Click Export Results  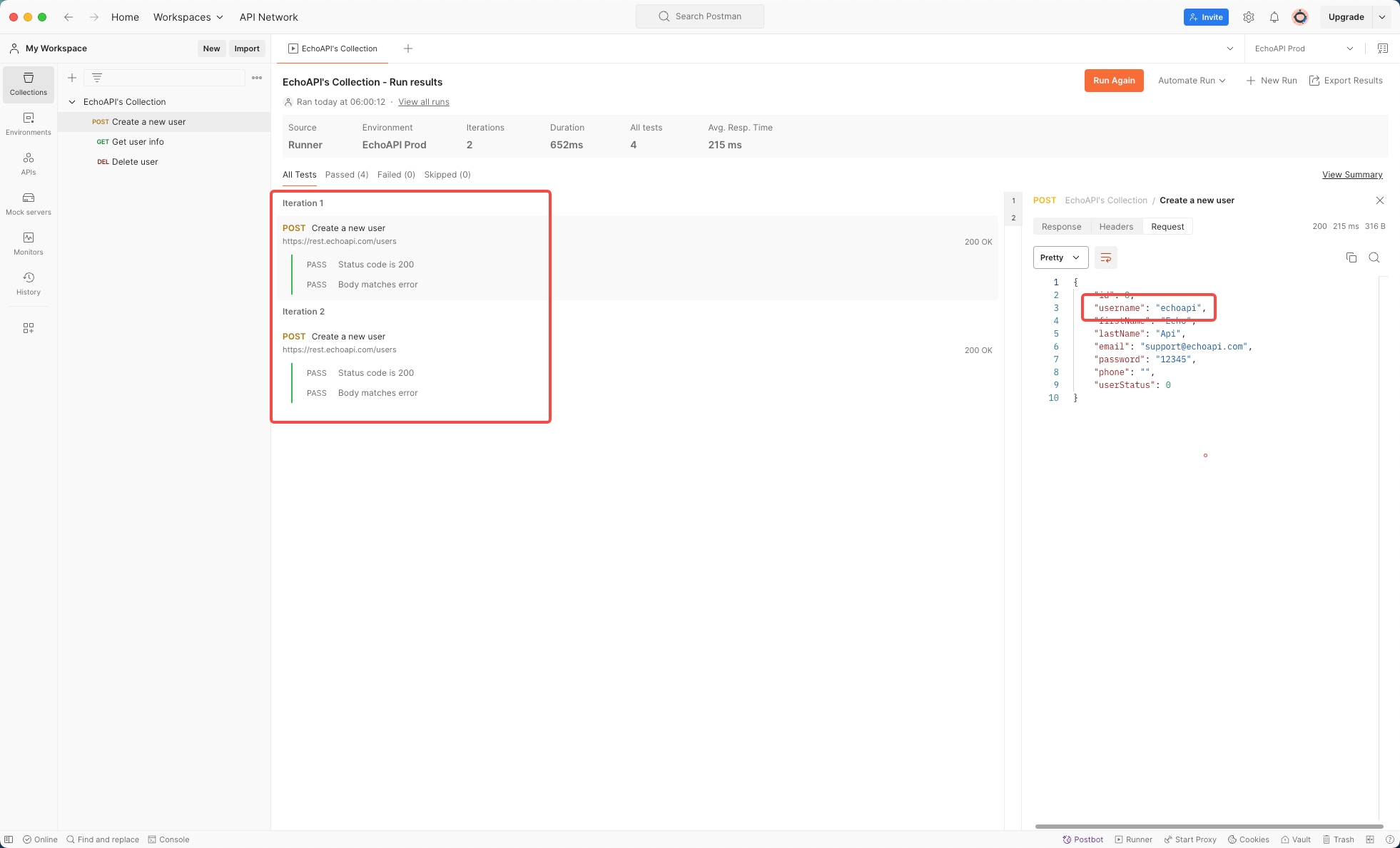[x=1346, y=81]
